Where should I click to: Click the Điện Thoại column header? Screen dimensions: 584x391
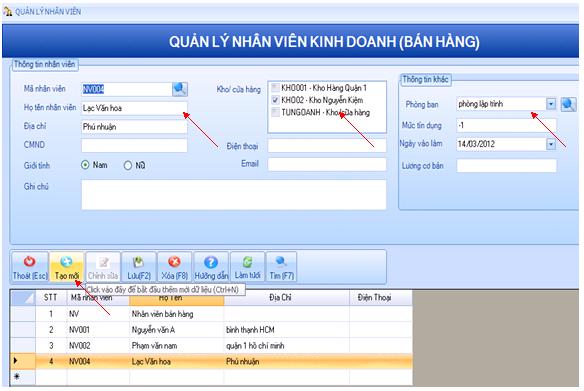(381, 298)
